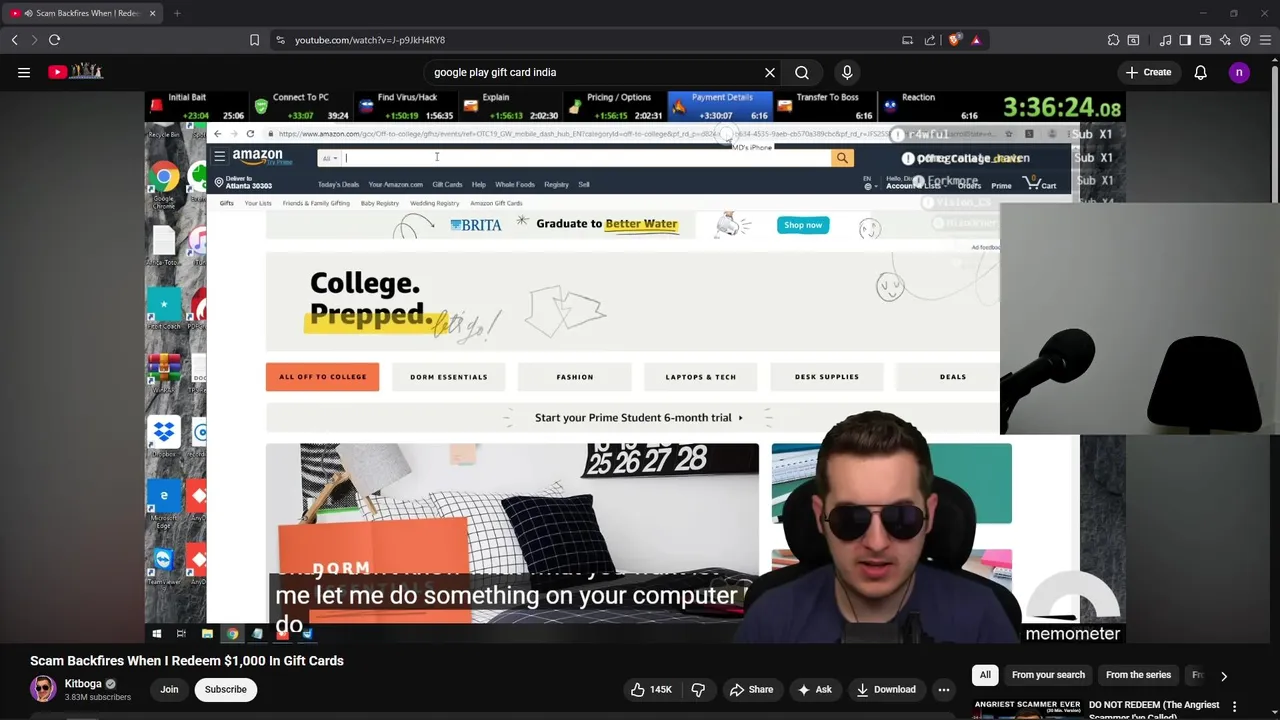Toggle the browser sidebar panel icon
The height and width of the screenshot is (720, 1280).
coord(1185,40)
